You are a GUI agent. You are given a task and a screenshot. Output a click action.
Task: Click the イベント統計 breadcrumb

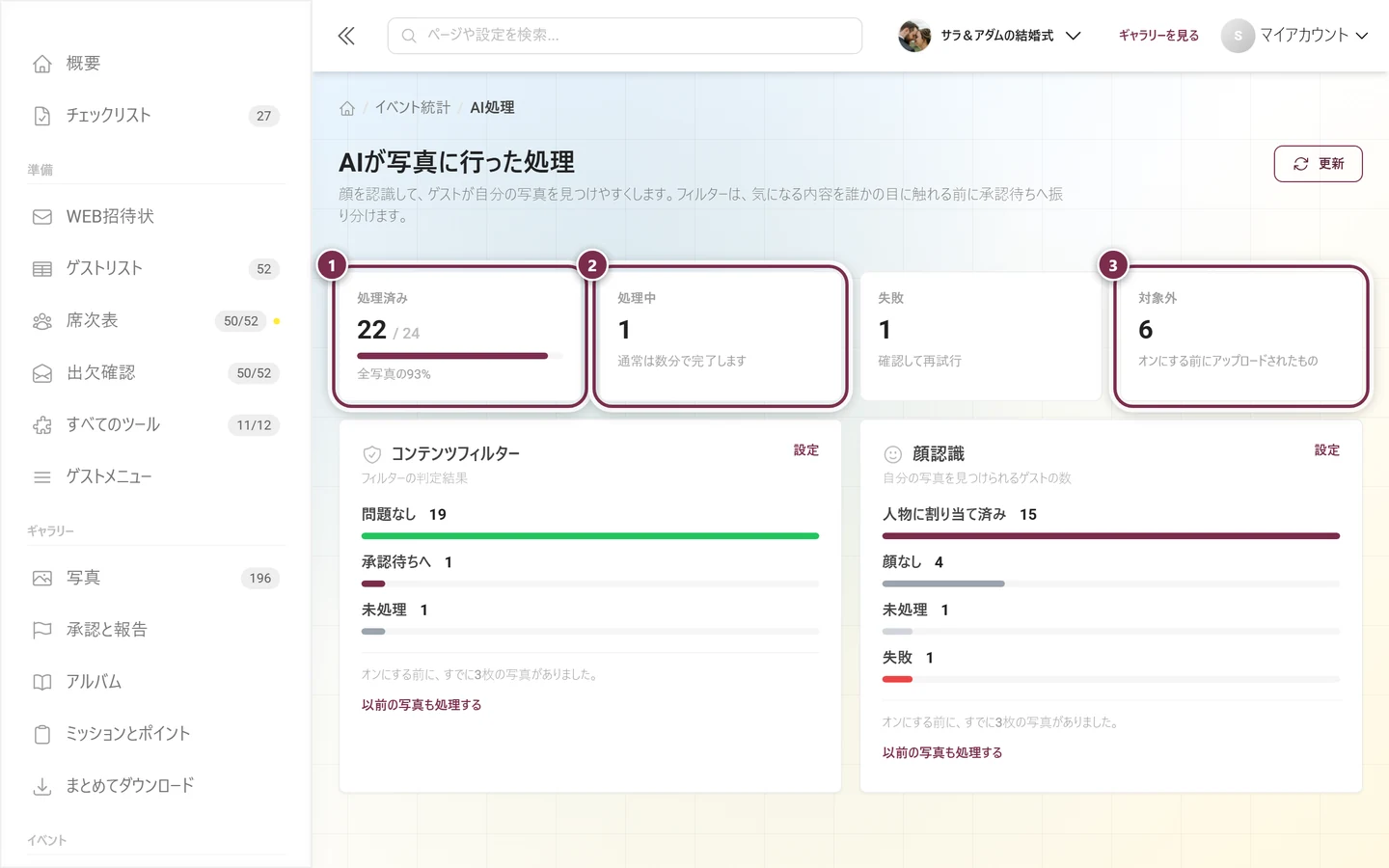tap(413, 108)
